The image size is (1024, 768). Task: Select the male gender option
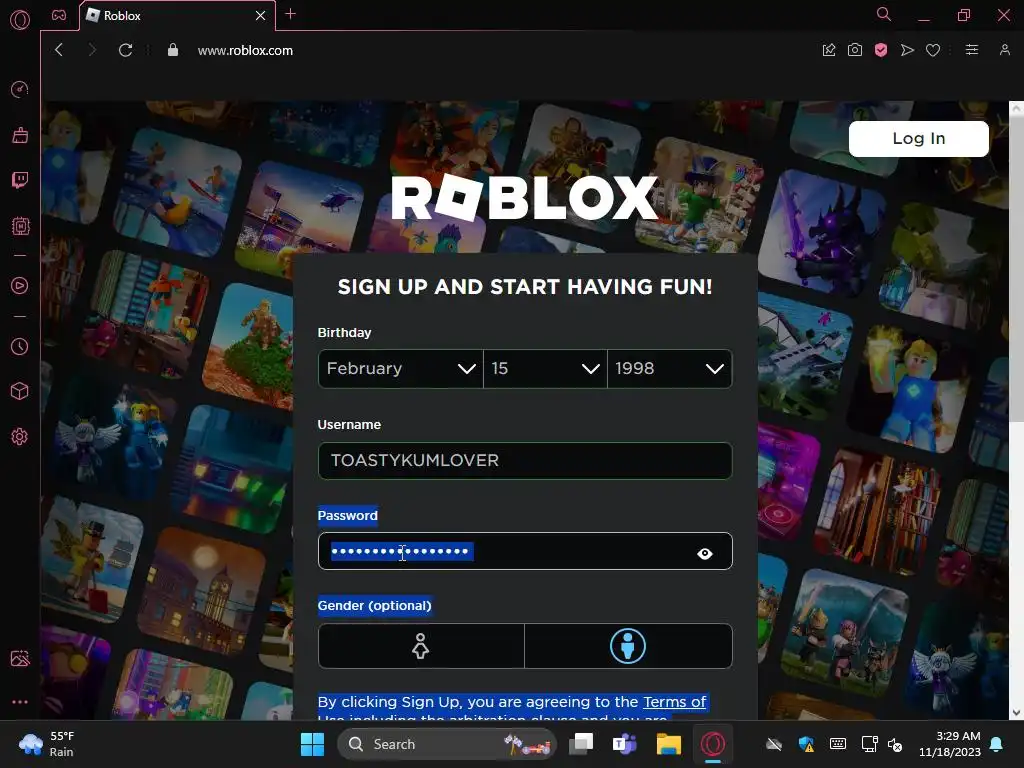pos(628,646)
